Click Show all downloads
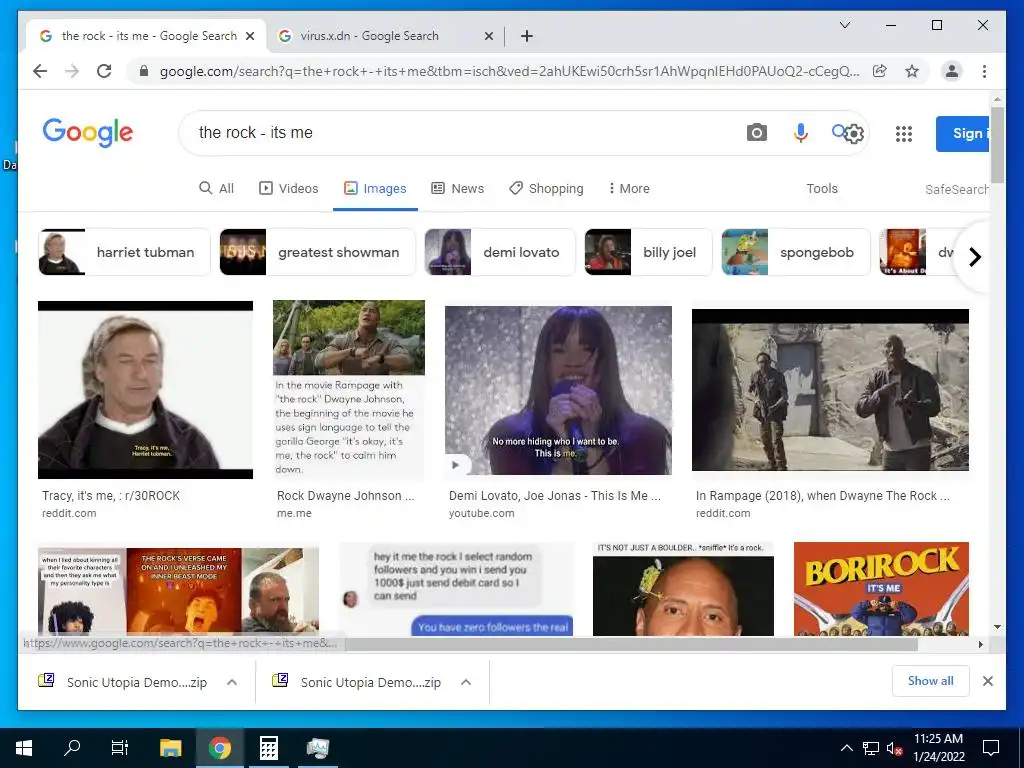Image resolution: width=1024 pixels, height=768 pixels. click(x=931, y=681)
